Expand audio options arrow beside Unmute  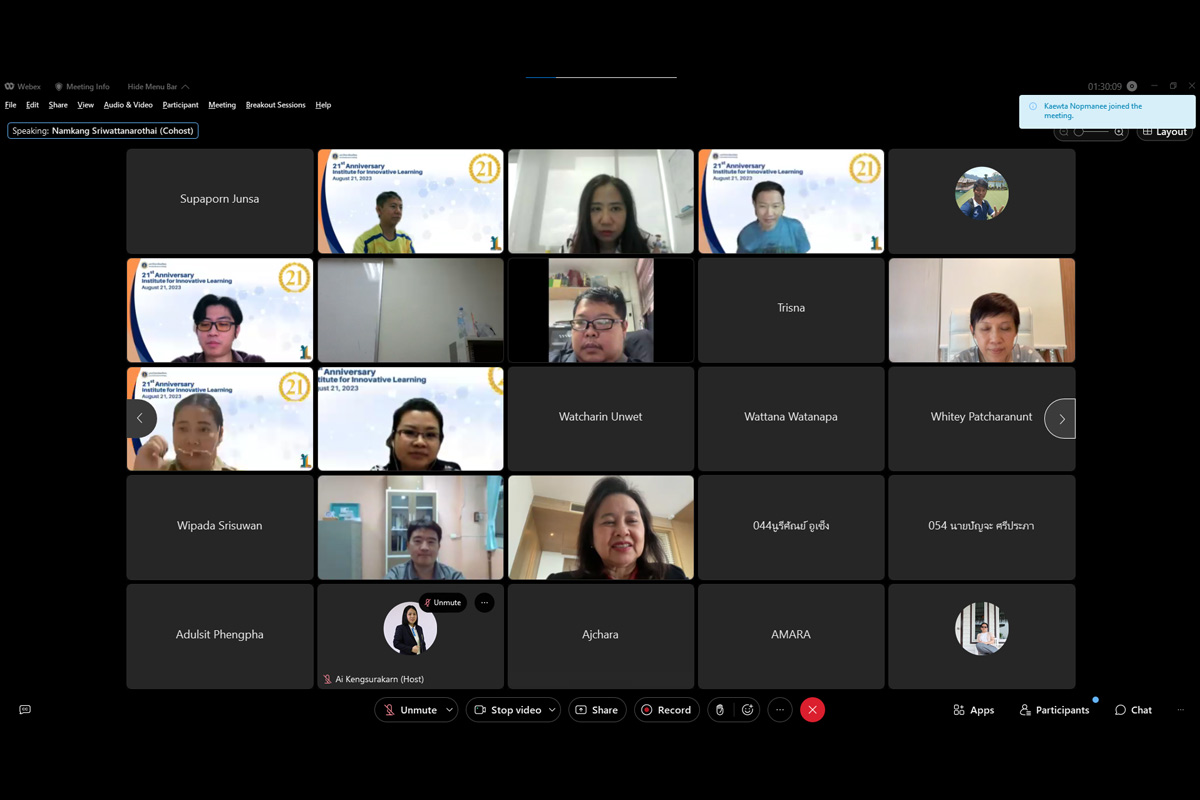[450, 710]
